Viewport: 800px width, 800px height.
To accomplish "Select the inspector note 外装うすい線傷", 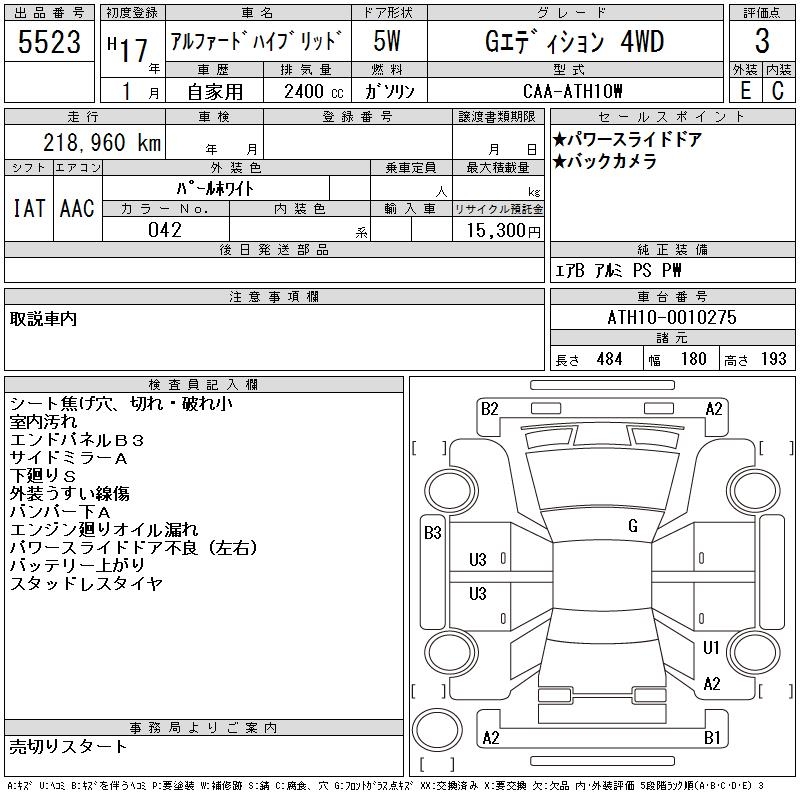I will tap(69, 493).
